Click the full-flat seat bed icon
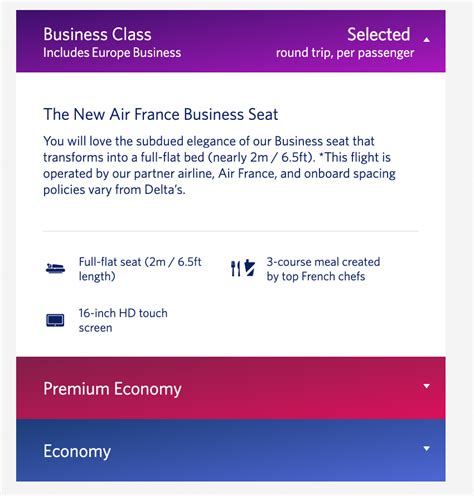 (x=55, y=269)
